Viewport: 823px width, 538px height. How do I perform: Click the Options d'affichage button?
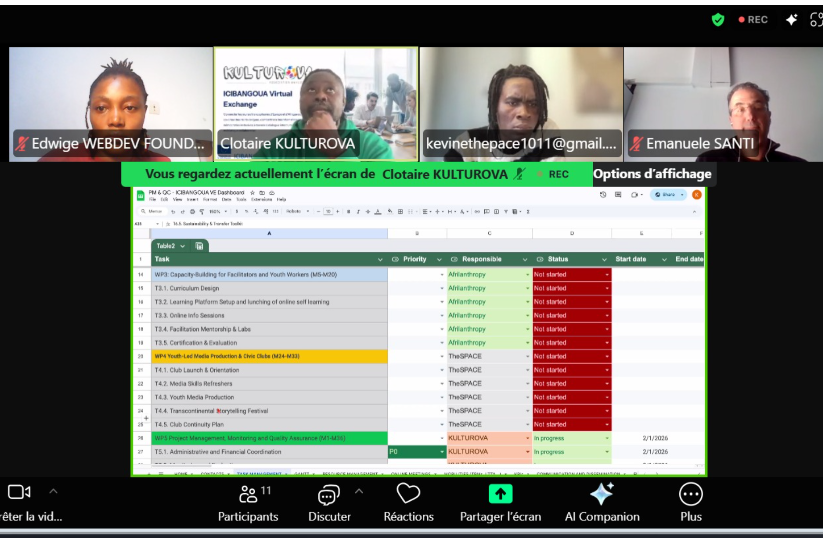(652, 174)
